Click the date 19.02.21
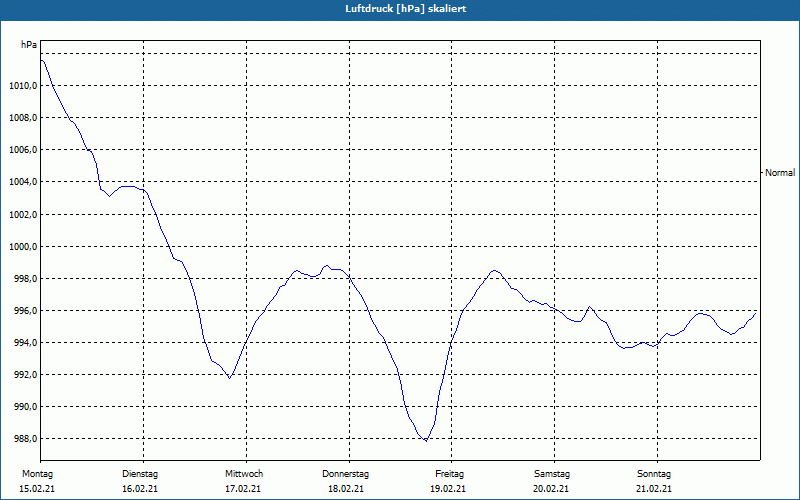Screen dimensions: 800x500 [448, 489]
